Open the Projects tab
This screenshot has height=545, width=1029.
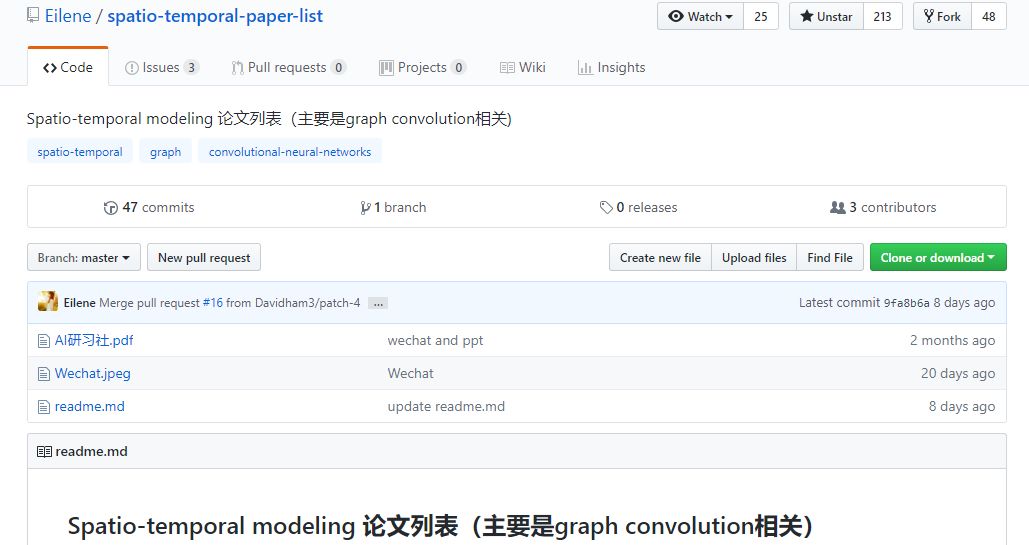coord(423,67)
